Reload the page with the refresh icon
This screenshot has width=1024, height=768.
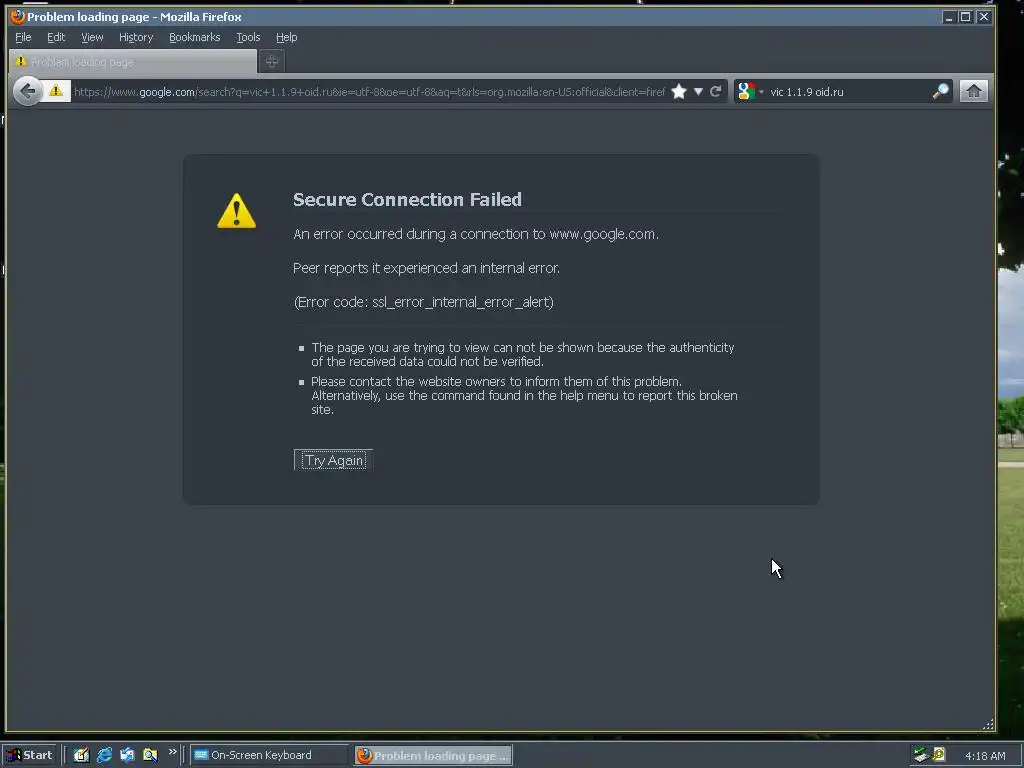pyautogui.click(x=716, y=91)
